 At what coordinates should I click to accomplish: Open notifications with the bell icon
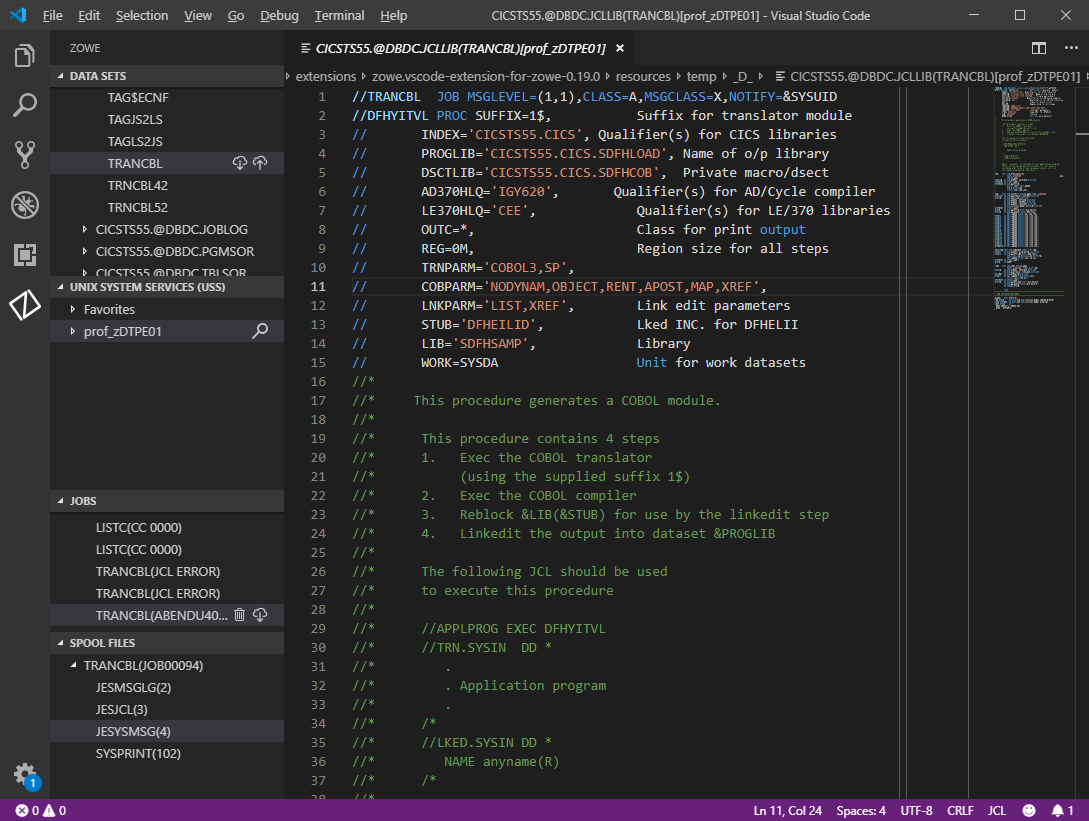pyautogui.click(x=1057, y=810)
